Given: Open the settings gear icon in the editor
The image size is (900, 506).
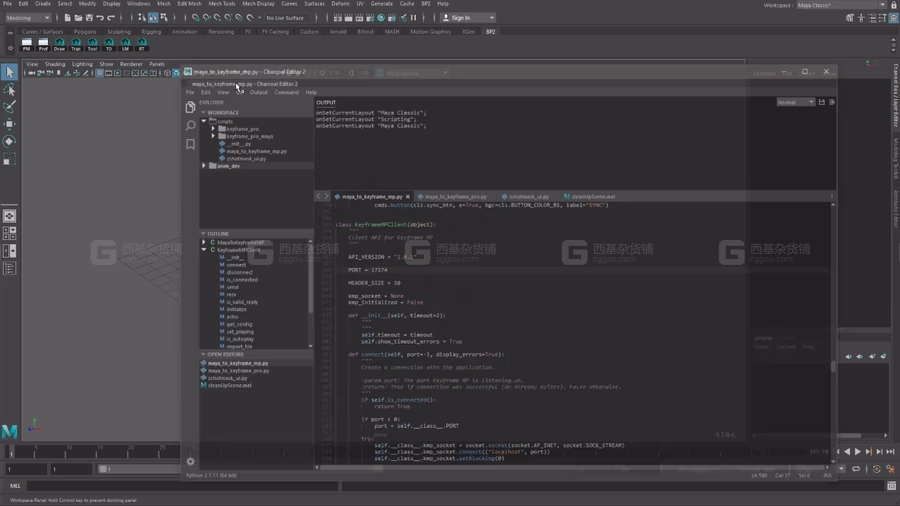Looking at the screenshot, I should (x=191, y=461).
